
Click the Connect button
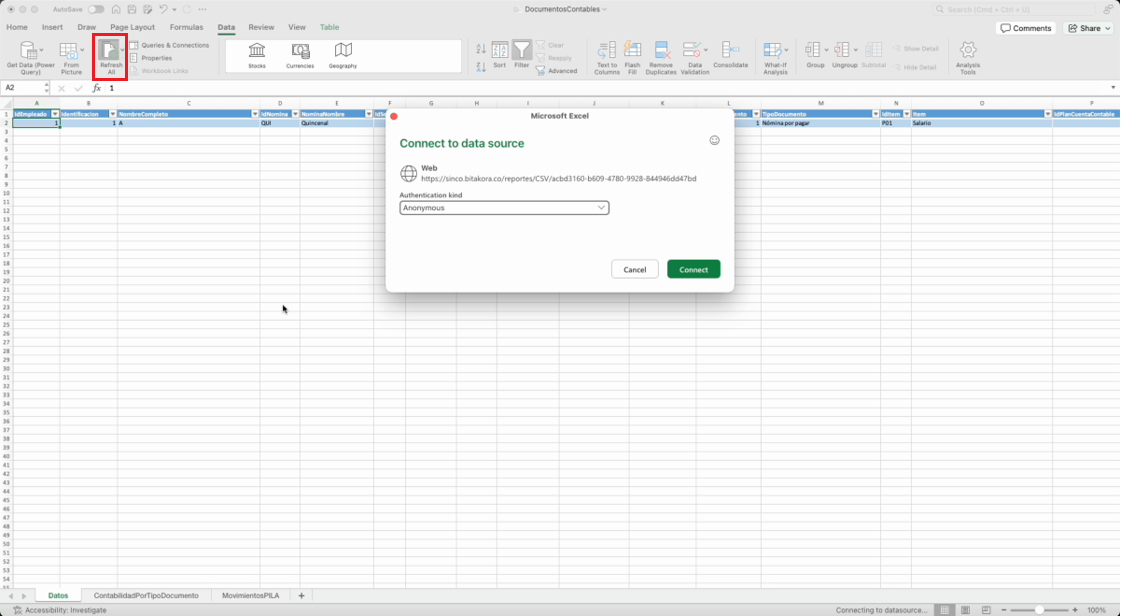tap(693, 270)
